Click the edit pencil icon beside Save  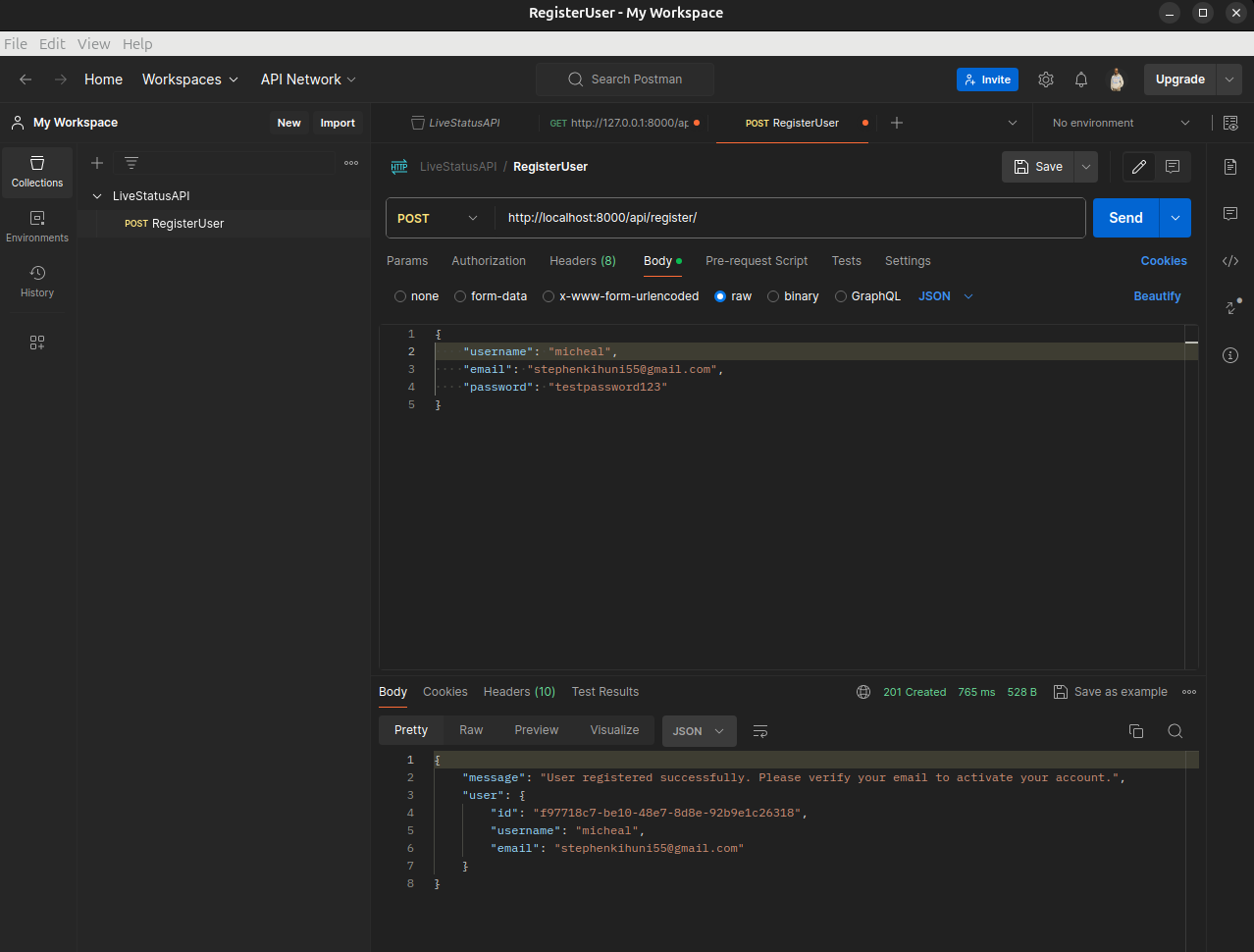pos(1139,167)
